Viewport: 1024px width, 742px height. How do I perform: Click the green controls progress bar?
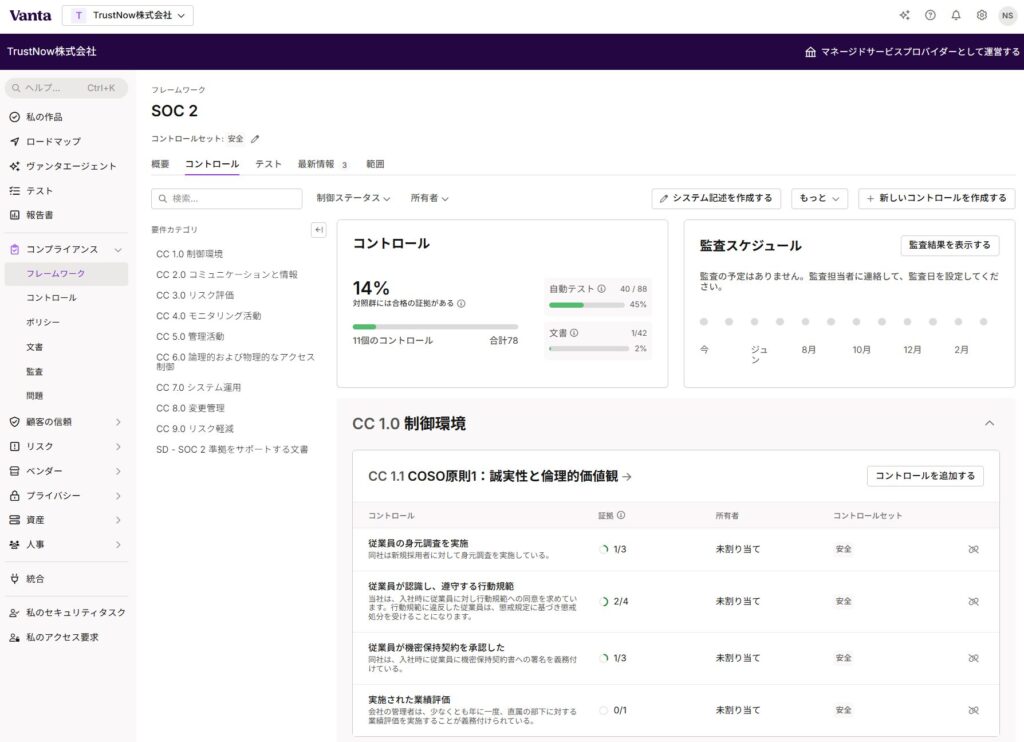tap(435, 326)
